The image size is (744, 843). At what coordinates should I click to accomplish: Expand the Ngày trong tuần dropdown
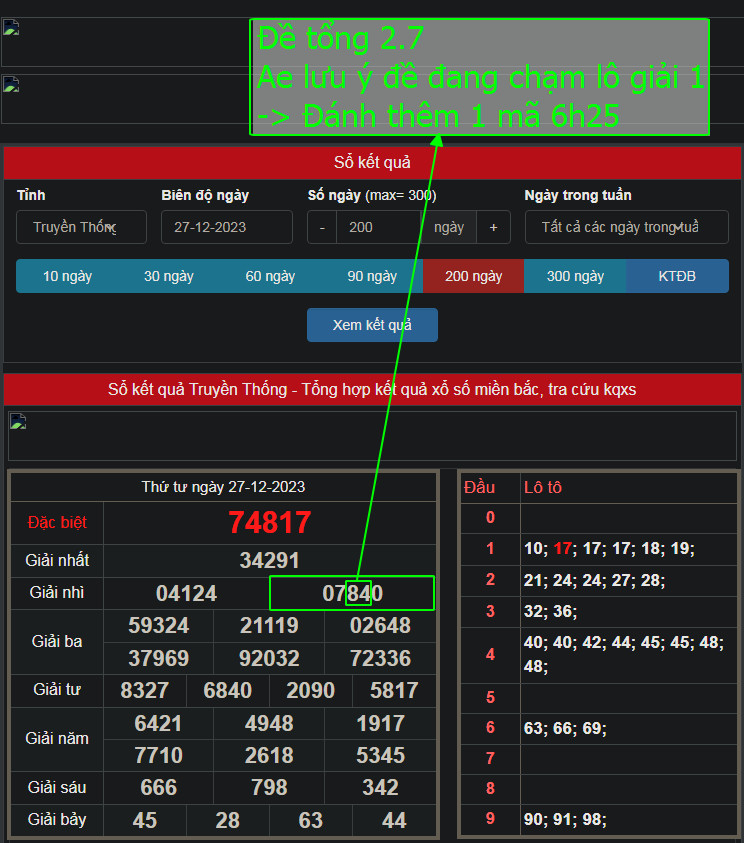coord(626,227)
